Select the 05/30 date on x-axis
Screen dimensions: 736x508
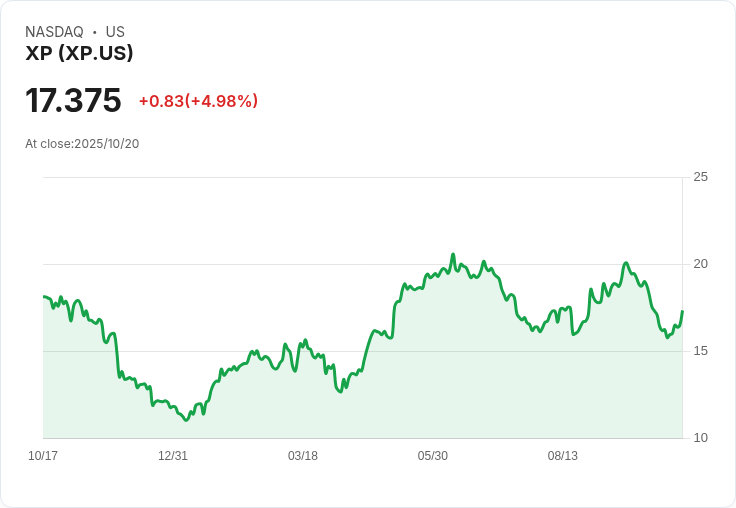point(433,456)
